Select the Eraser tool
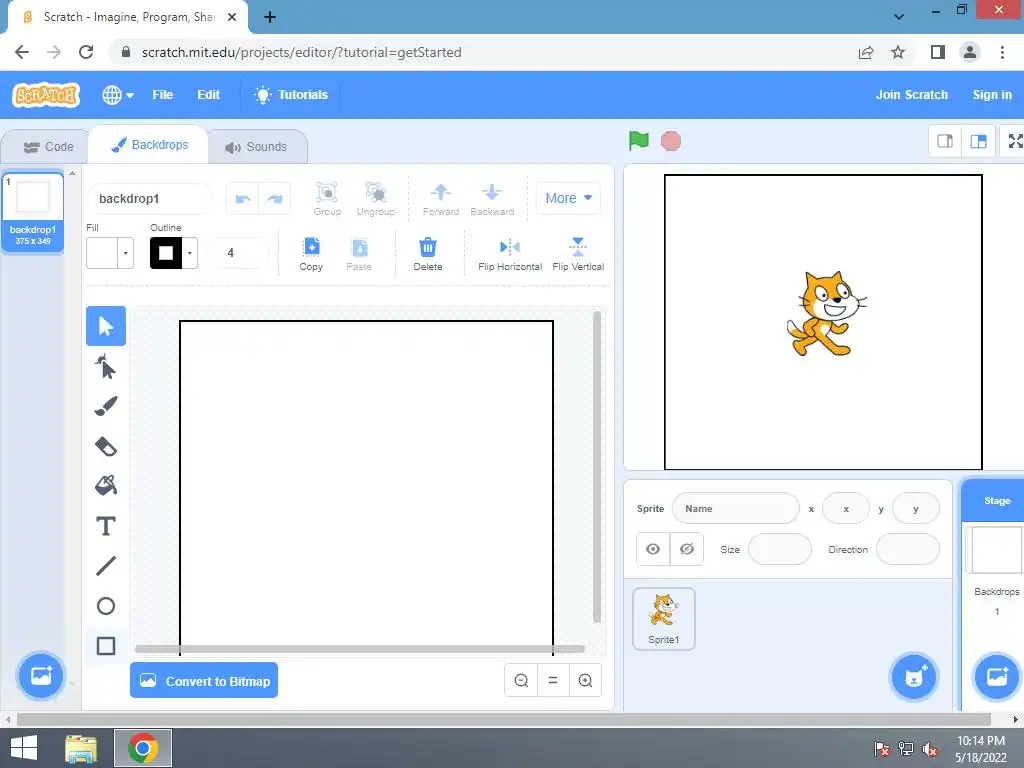Image resolution: width=1024 pixels, height=768 pixels. tap(106, 447)
